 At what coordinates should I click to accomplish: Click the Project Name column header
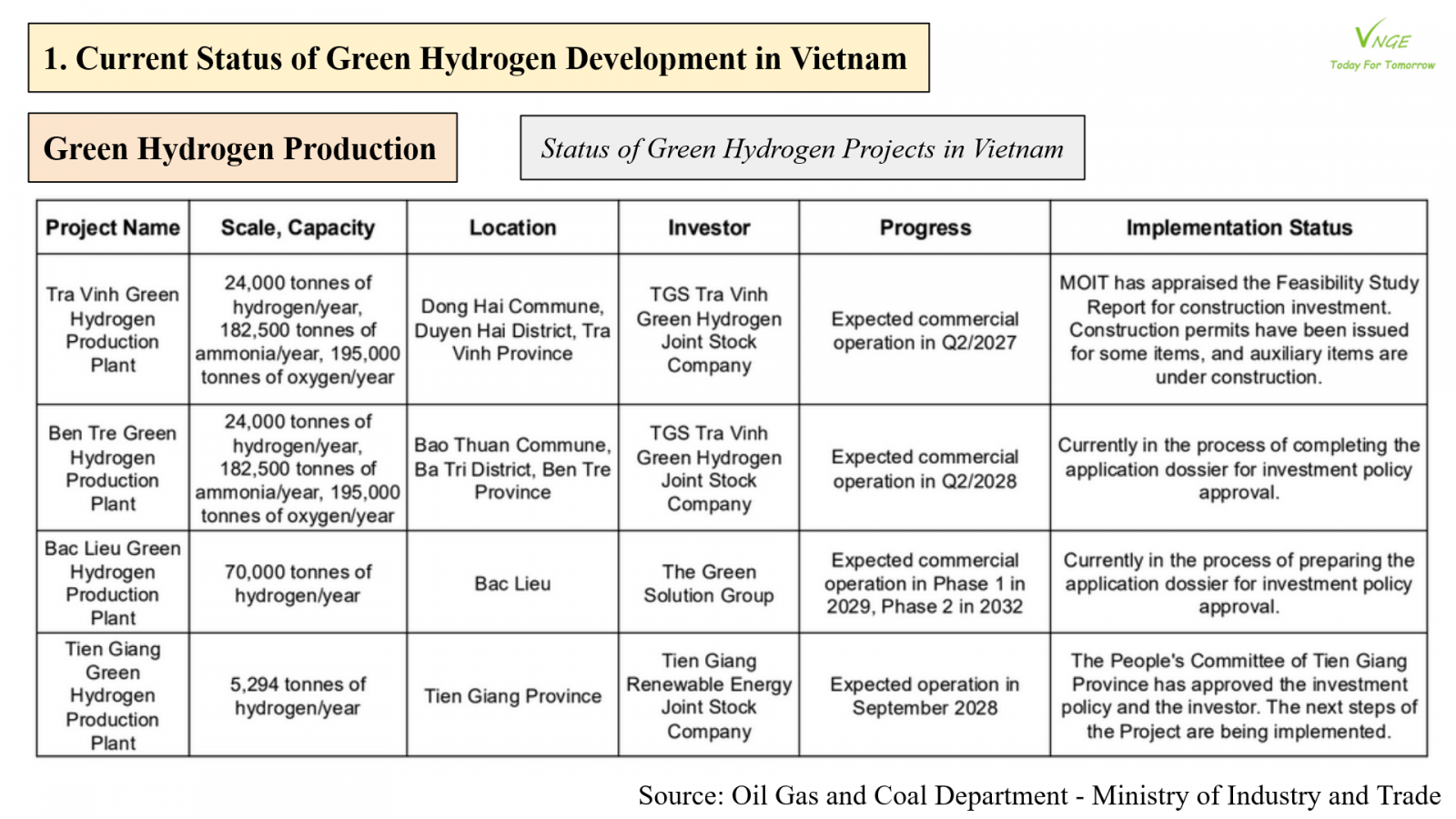(x=113, y=227)
